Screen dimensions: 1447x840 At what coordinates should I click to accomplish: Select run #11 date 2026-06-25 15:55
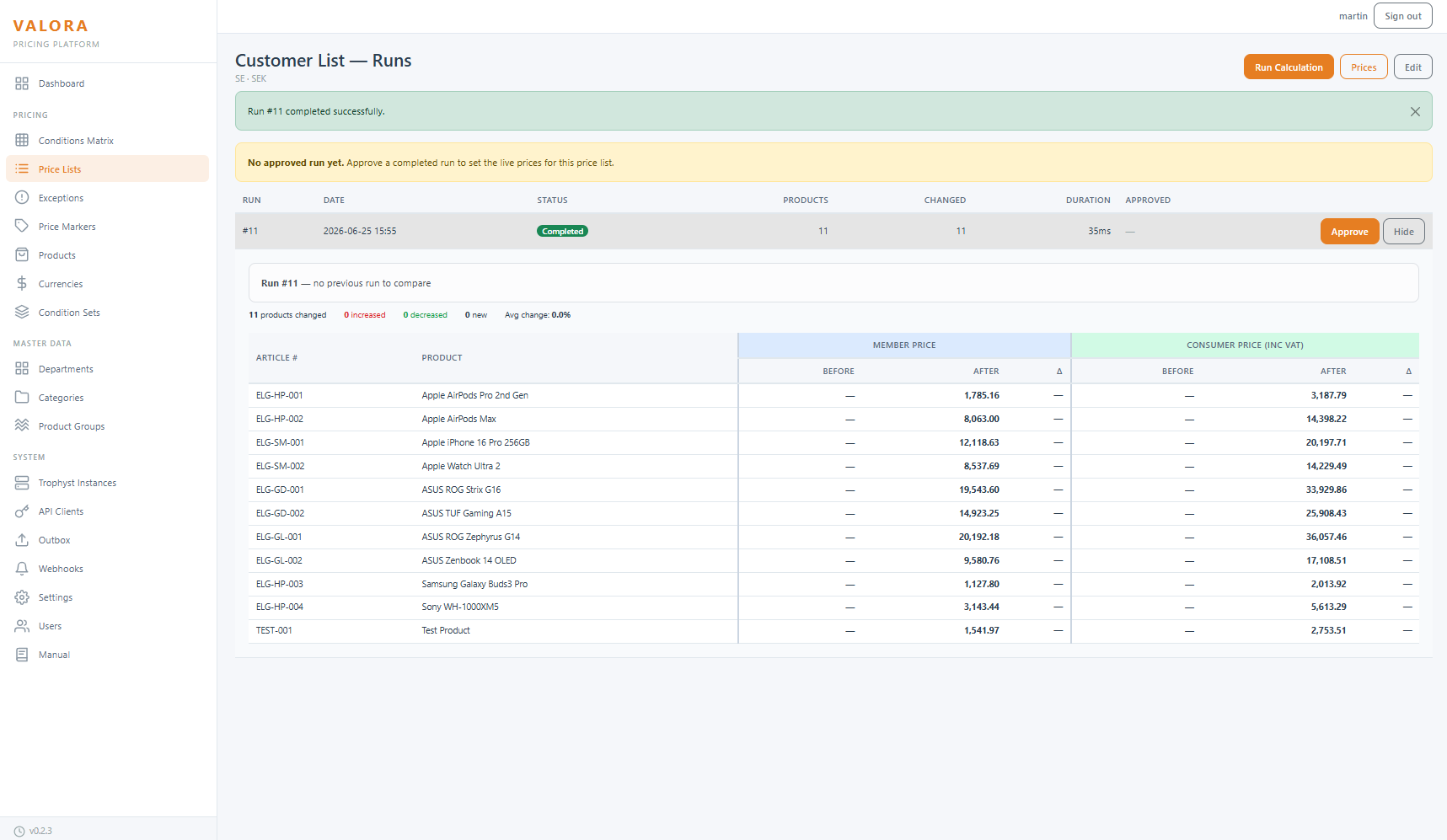(x=360, y=231)
